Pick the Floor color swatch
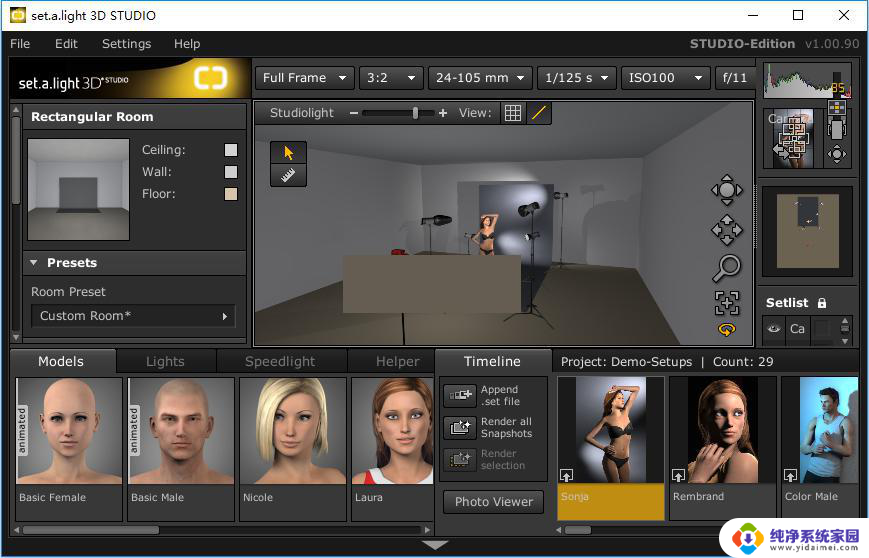The width and height of the screenshot is (869, 558). click(x=231, y=194)
